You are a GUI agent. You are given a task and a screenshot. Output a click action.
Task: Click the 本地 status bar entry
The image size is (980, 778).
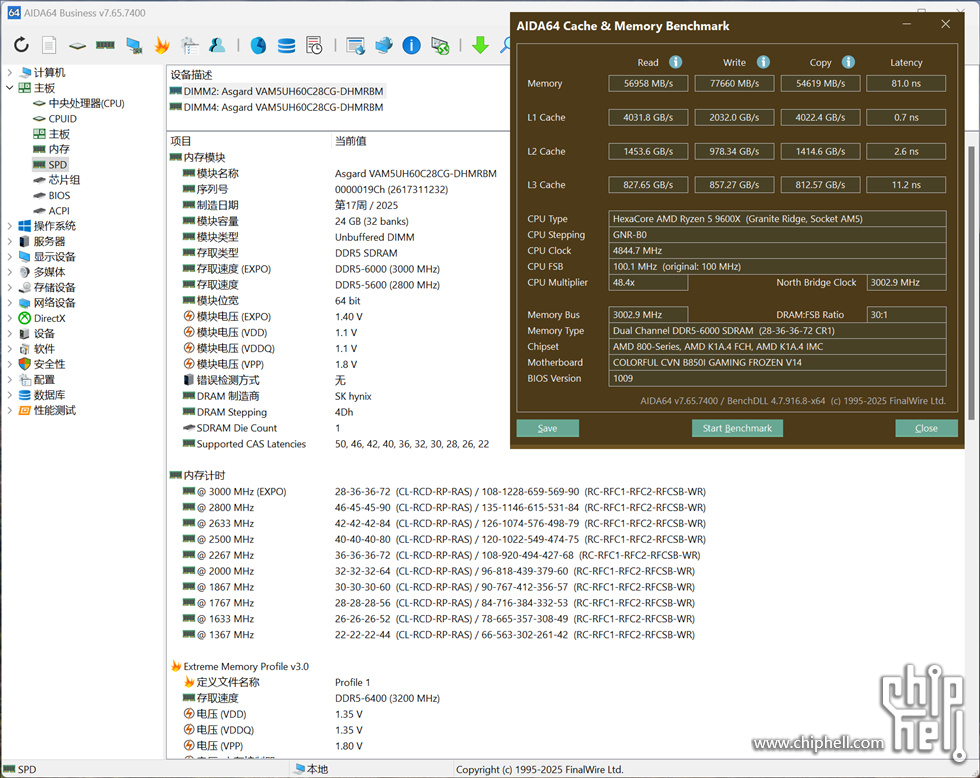coord(311,769)
